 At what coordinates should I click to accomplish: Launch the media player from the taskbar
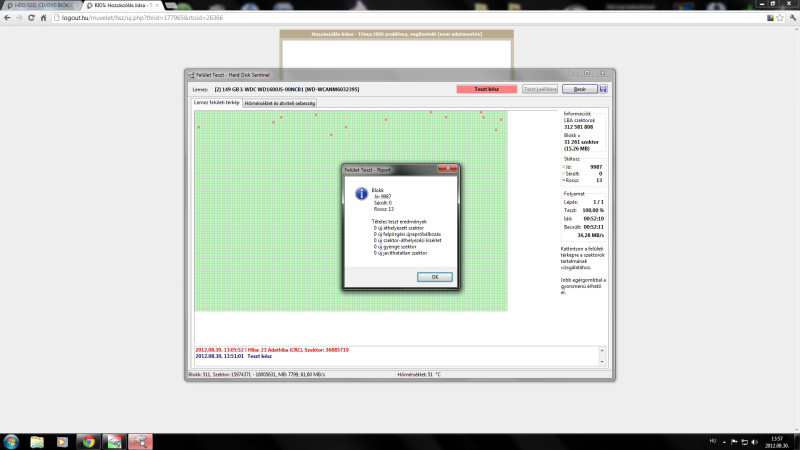[x=62, y=441]
